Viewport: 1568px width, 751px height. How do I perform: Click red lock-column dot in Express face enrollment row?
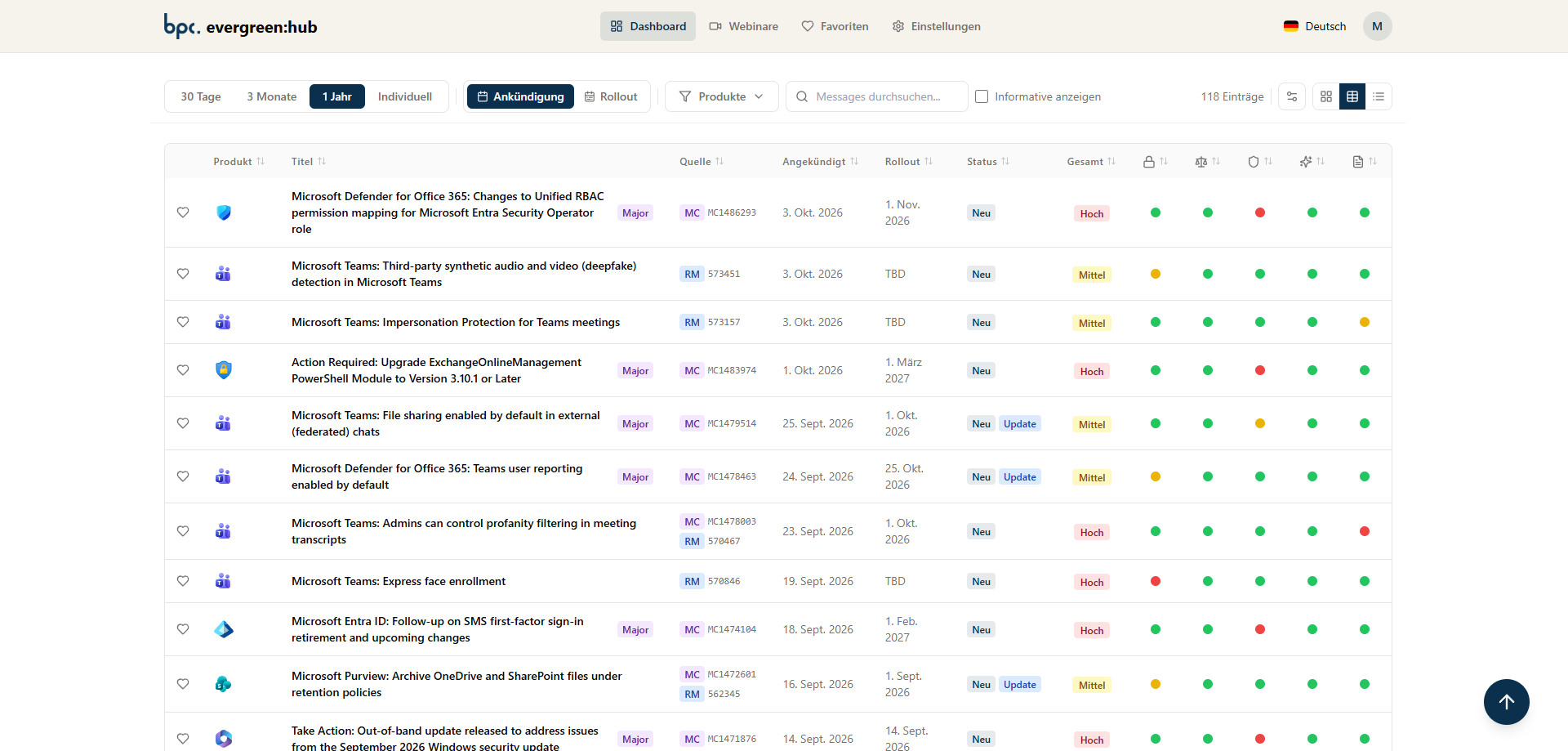[x=1156, y=581]
